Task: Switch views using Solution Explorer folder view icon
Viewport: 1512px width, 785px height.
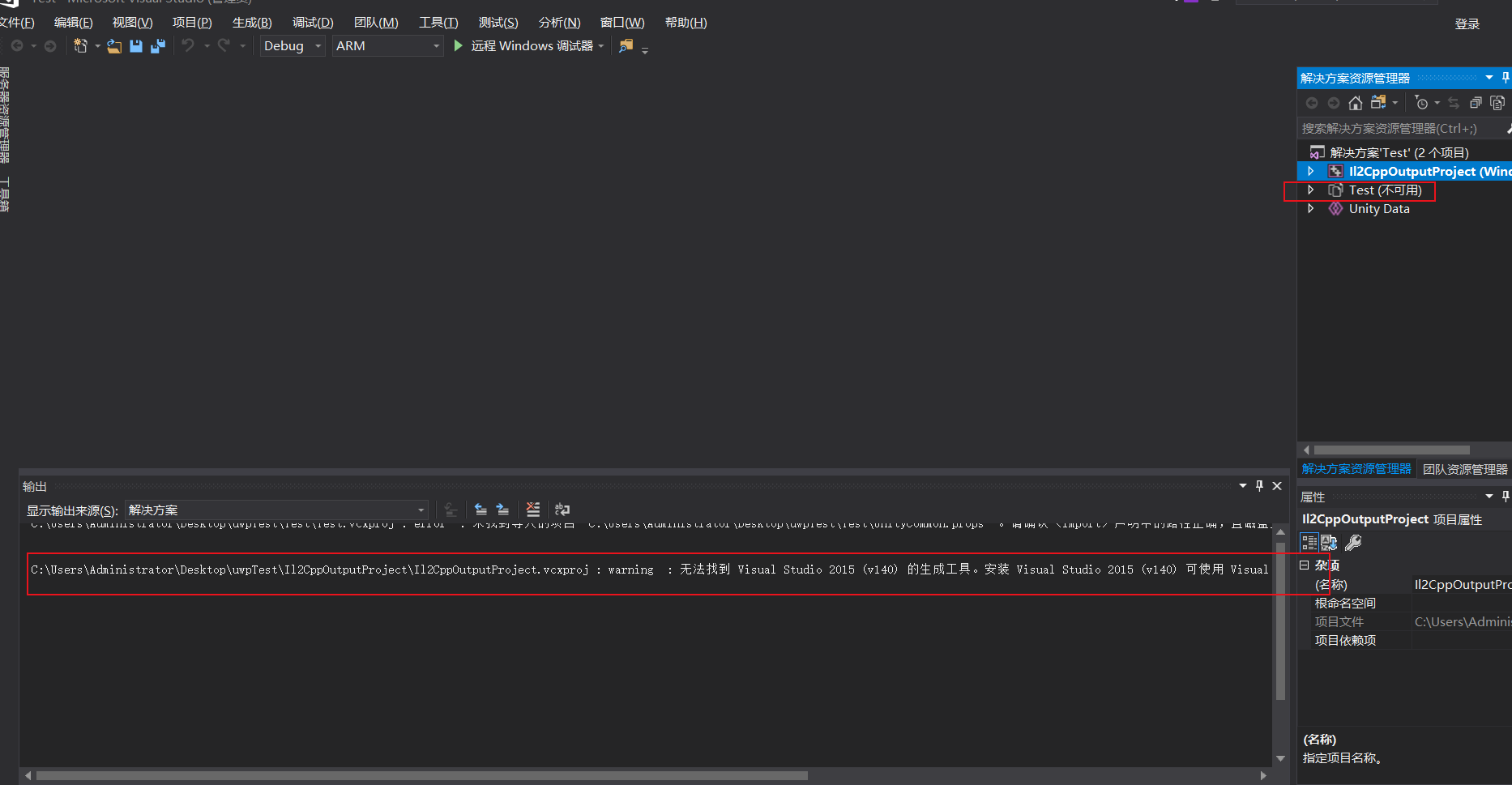Action: click(x=1378, y=103)
